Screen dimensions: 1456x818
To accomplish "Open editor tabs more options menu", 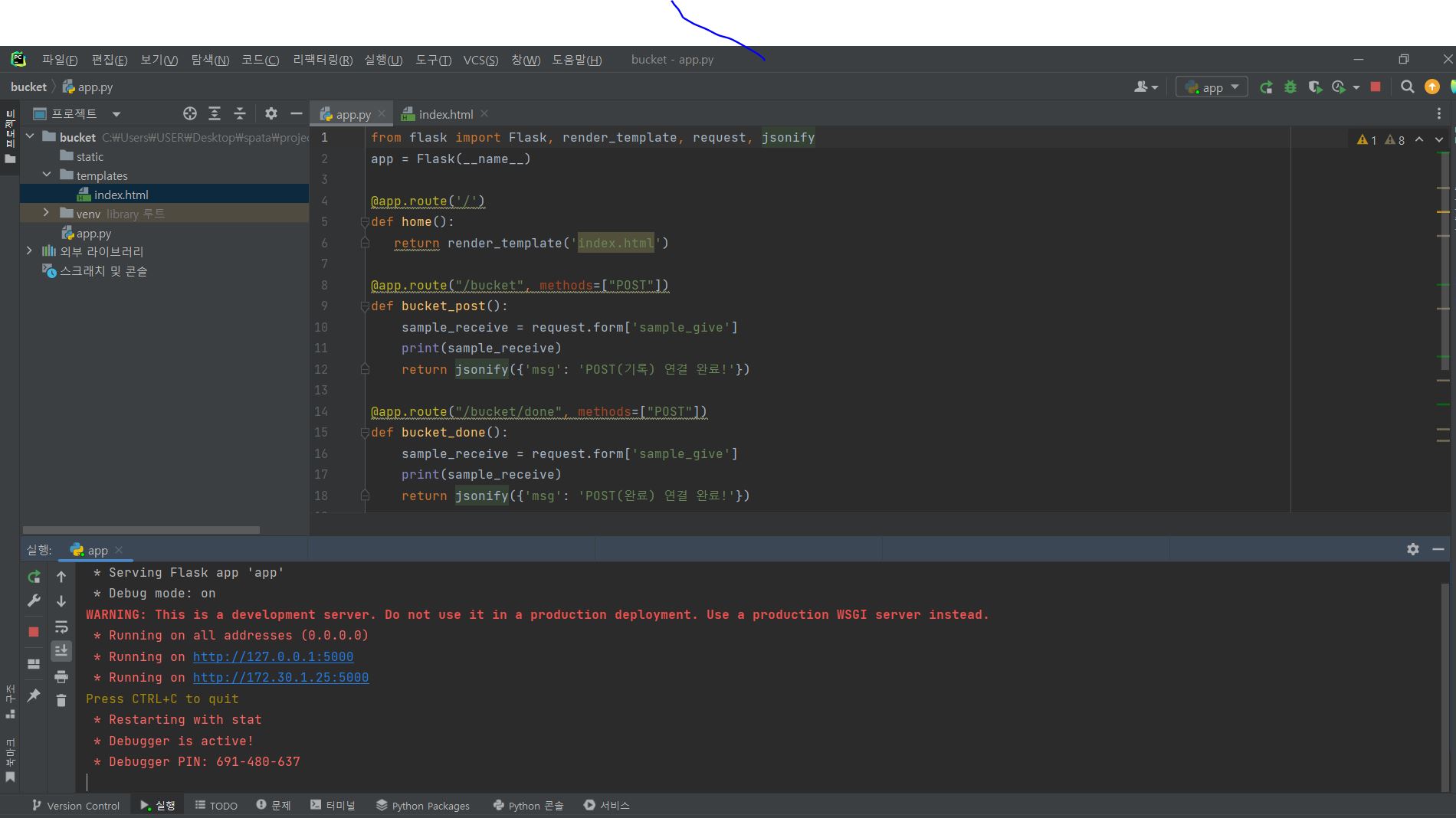I will click(x=1439, y=113).
